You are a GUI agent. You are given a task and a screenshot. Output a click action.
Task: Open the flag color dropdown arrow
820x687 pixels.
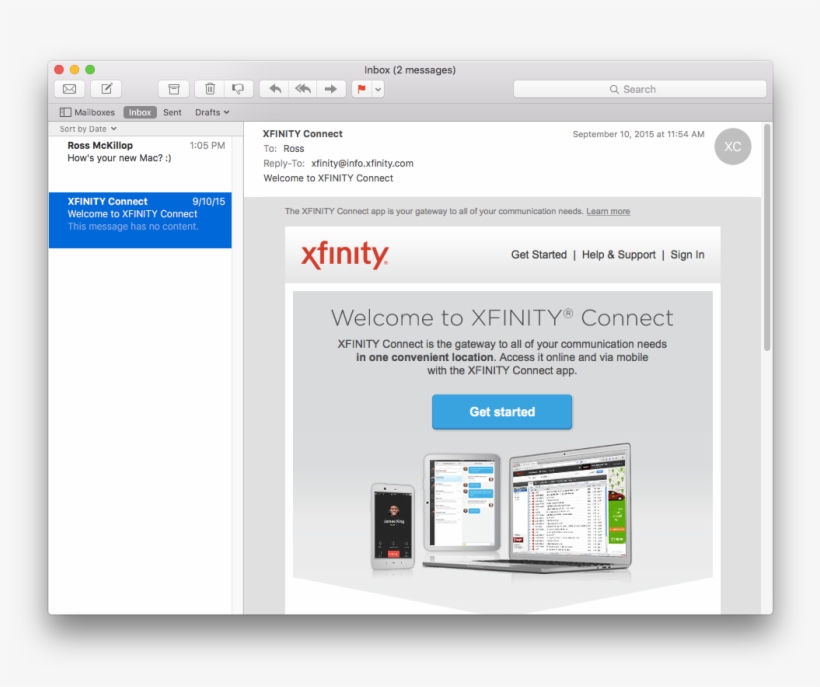[376, 89]
